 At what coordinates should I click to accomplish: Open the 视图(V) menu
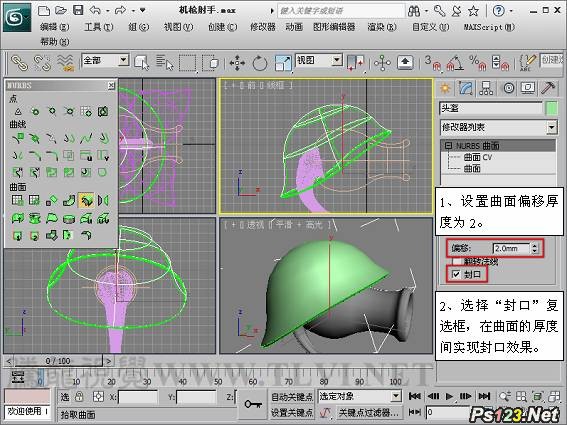(178, 27)
